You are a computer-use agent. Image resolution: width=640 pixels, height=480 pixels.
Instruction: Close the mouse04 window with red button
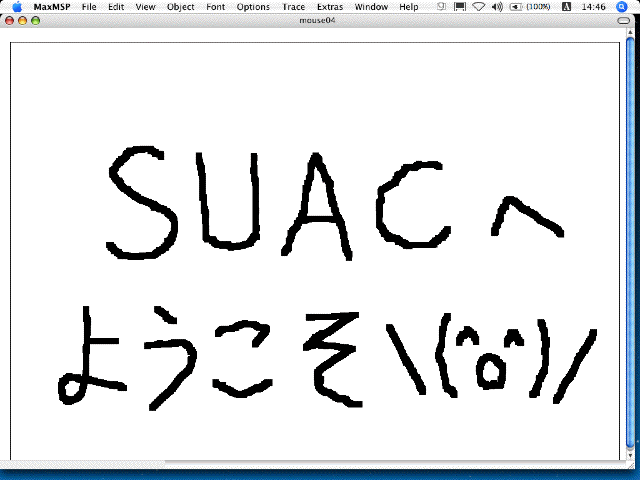point(9,20)
